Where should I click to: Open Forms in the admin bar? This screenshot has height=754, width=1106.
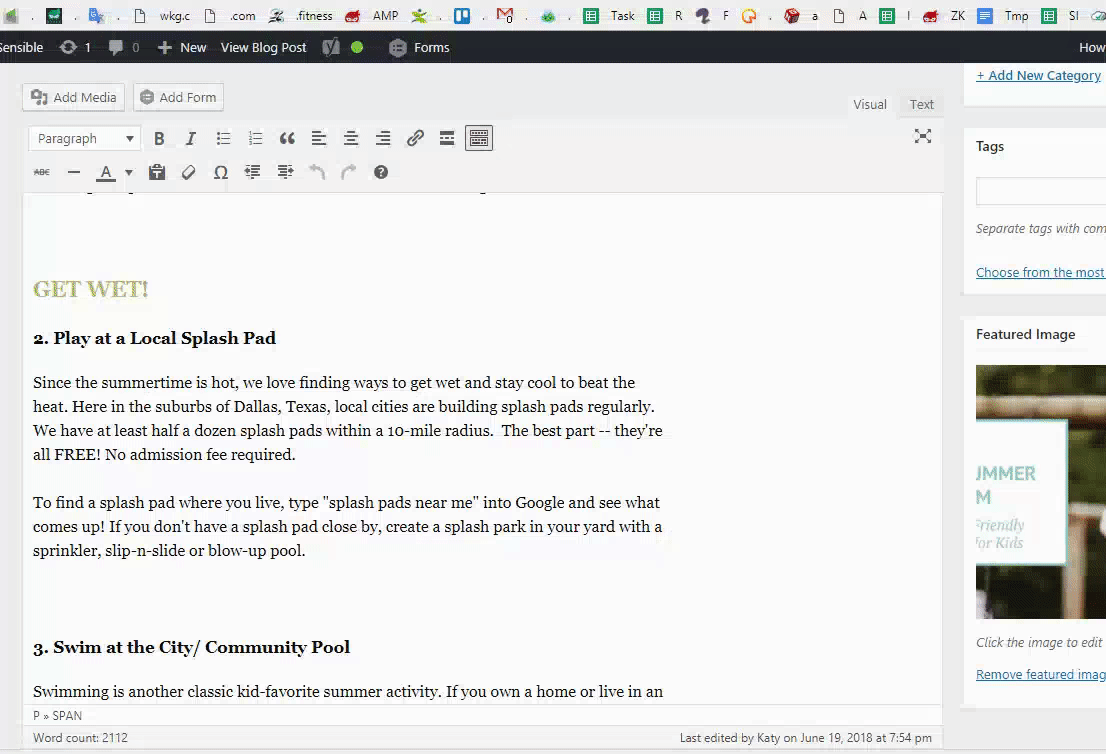tap(420, 47)
